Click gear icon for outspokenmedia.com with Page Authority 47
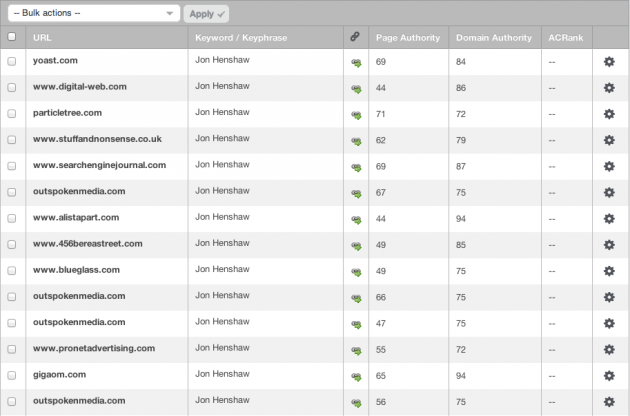Screen dimensions: 630x416 pyautogui.click(x=609, y=323)
